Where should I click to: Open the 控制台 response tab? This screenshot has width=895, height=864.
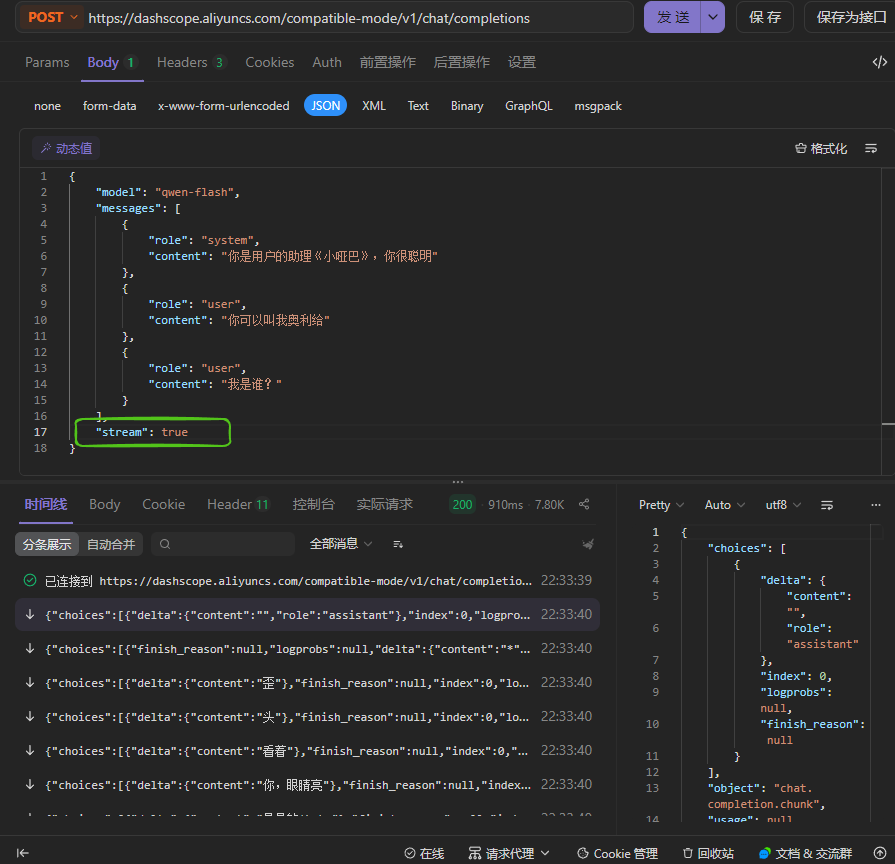(313, 504)
